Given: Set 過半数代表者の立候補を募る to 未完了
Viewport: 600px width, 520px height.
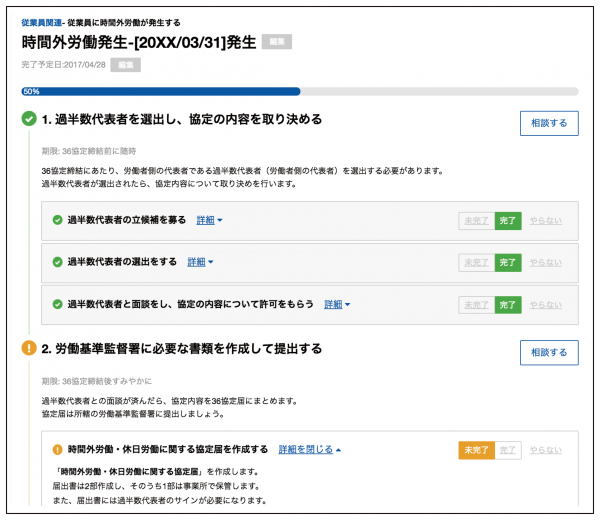Looking at the screenshot, I should pos(476,220).
